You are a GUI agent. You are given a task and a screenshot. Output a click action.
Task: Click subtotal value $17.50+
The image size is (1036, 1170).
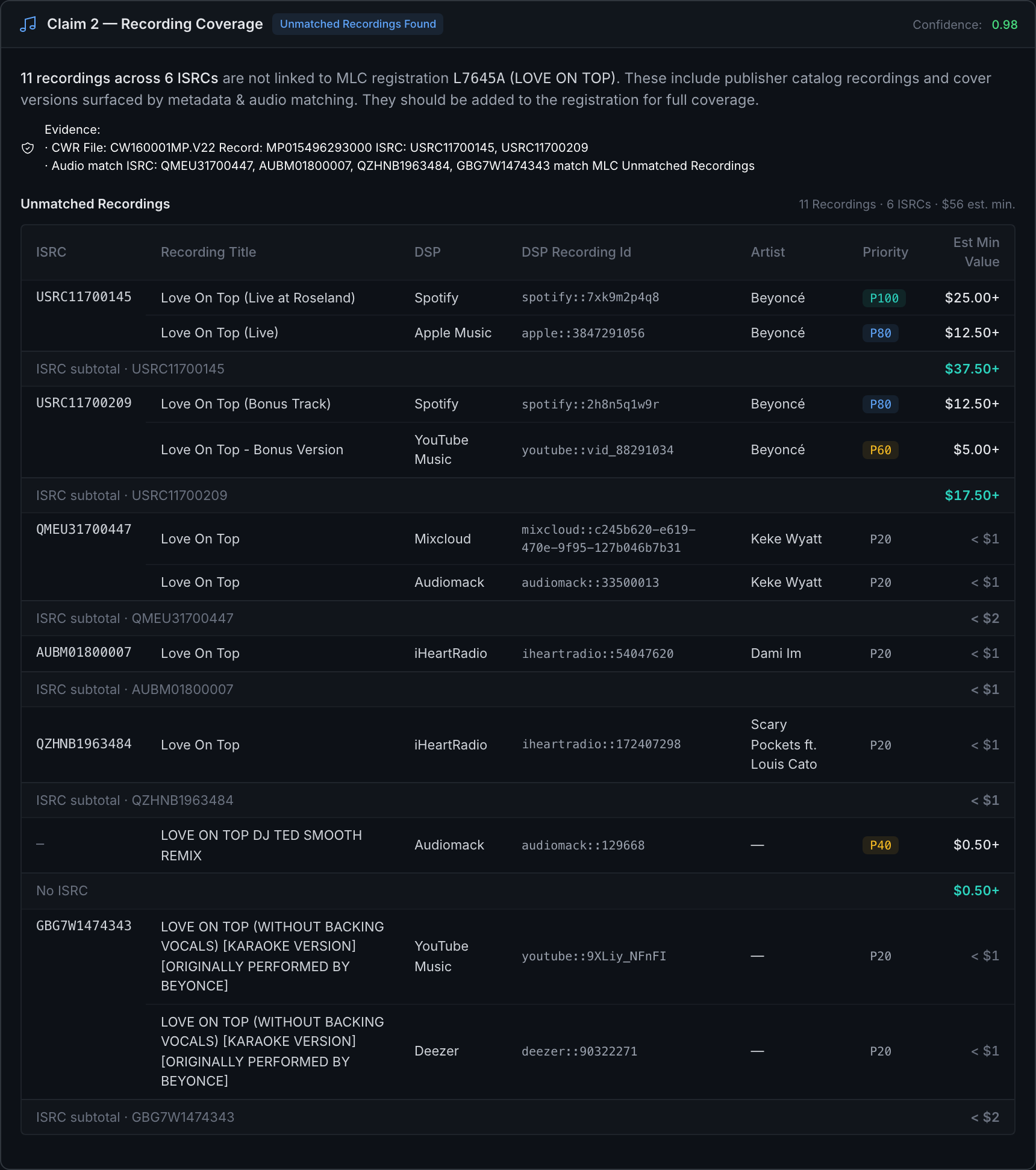pyautogui.click(x=972, y=495)
